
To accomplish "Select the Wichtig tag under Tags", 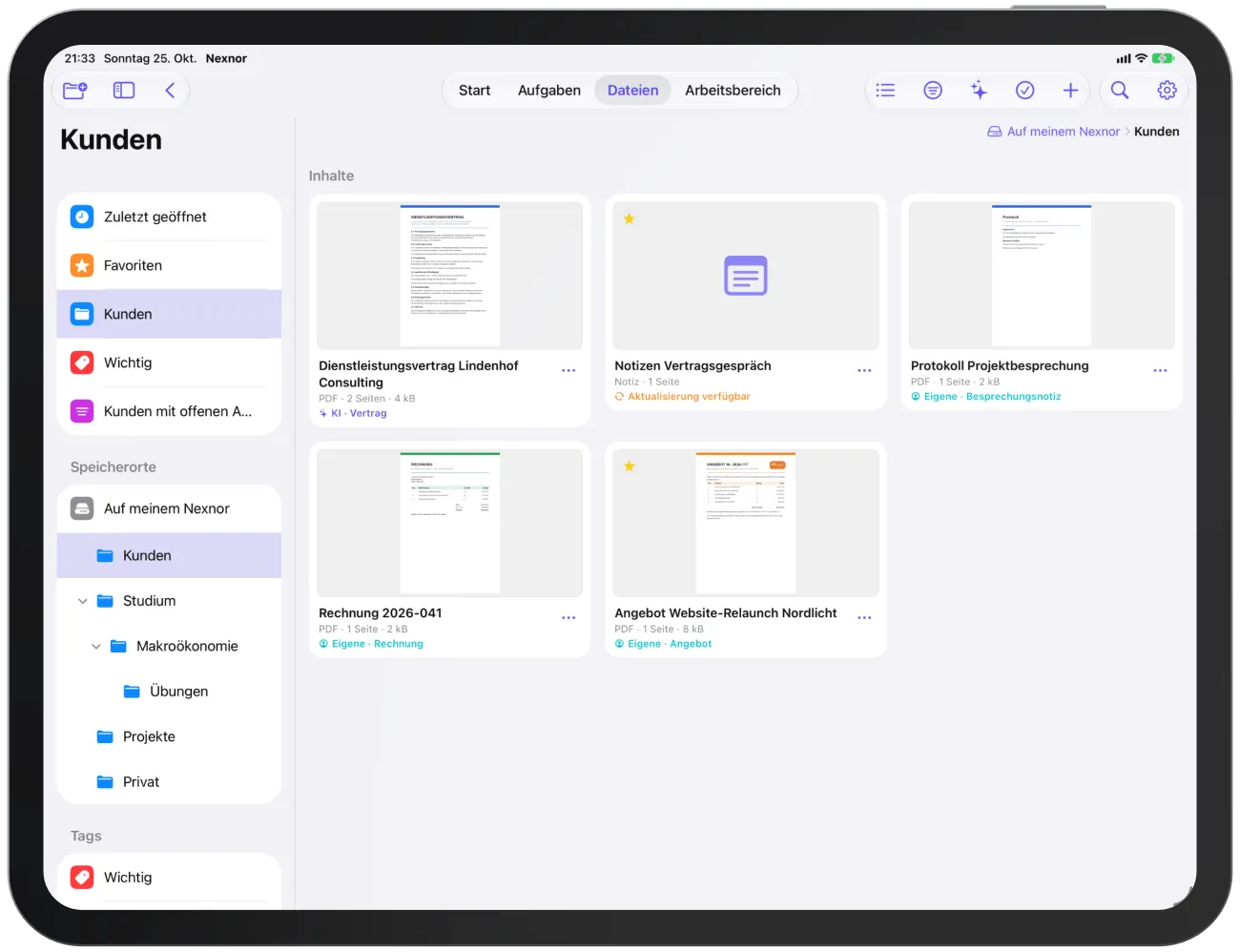I will (169, 878).
